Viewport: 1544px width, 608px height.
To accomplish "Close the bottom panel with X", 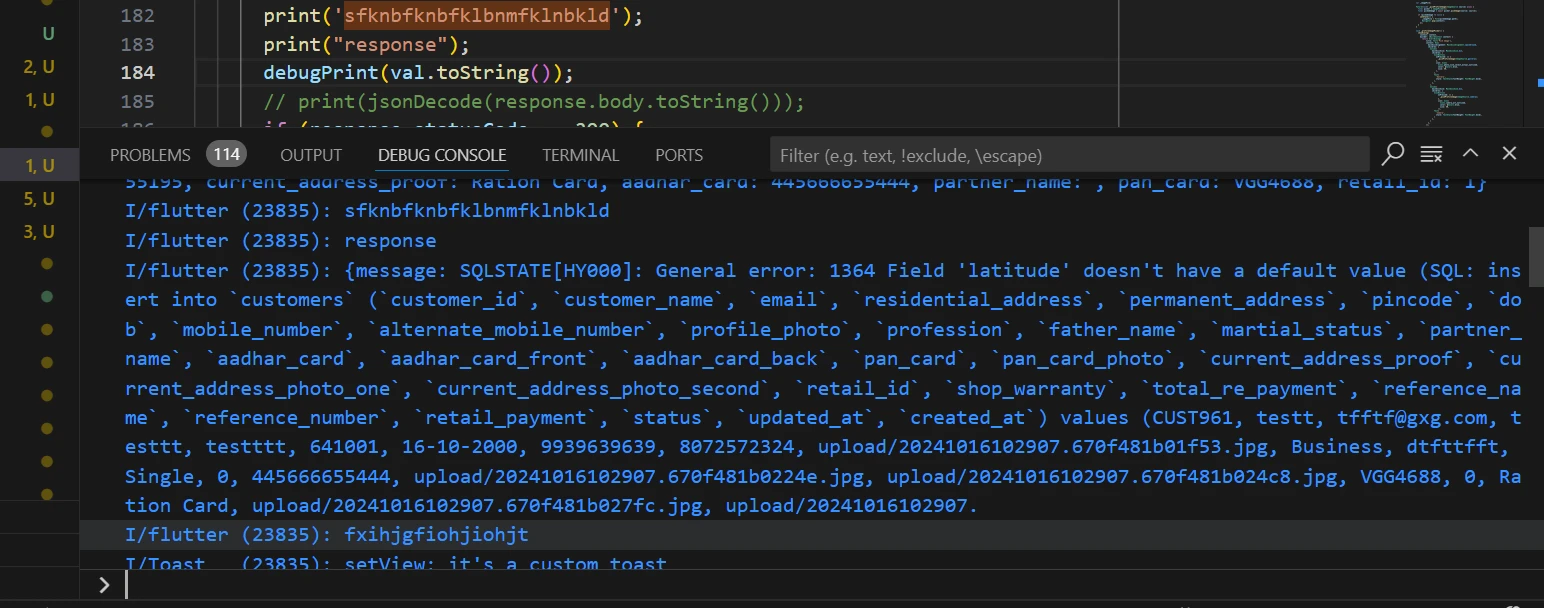I will coord(1509,153).
